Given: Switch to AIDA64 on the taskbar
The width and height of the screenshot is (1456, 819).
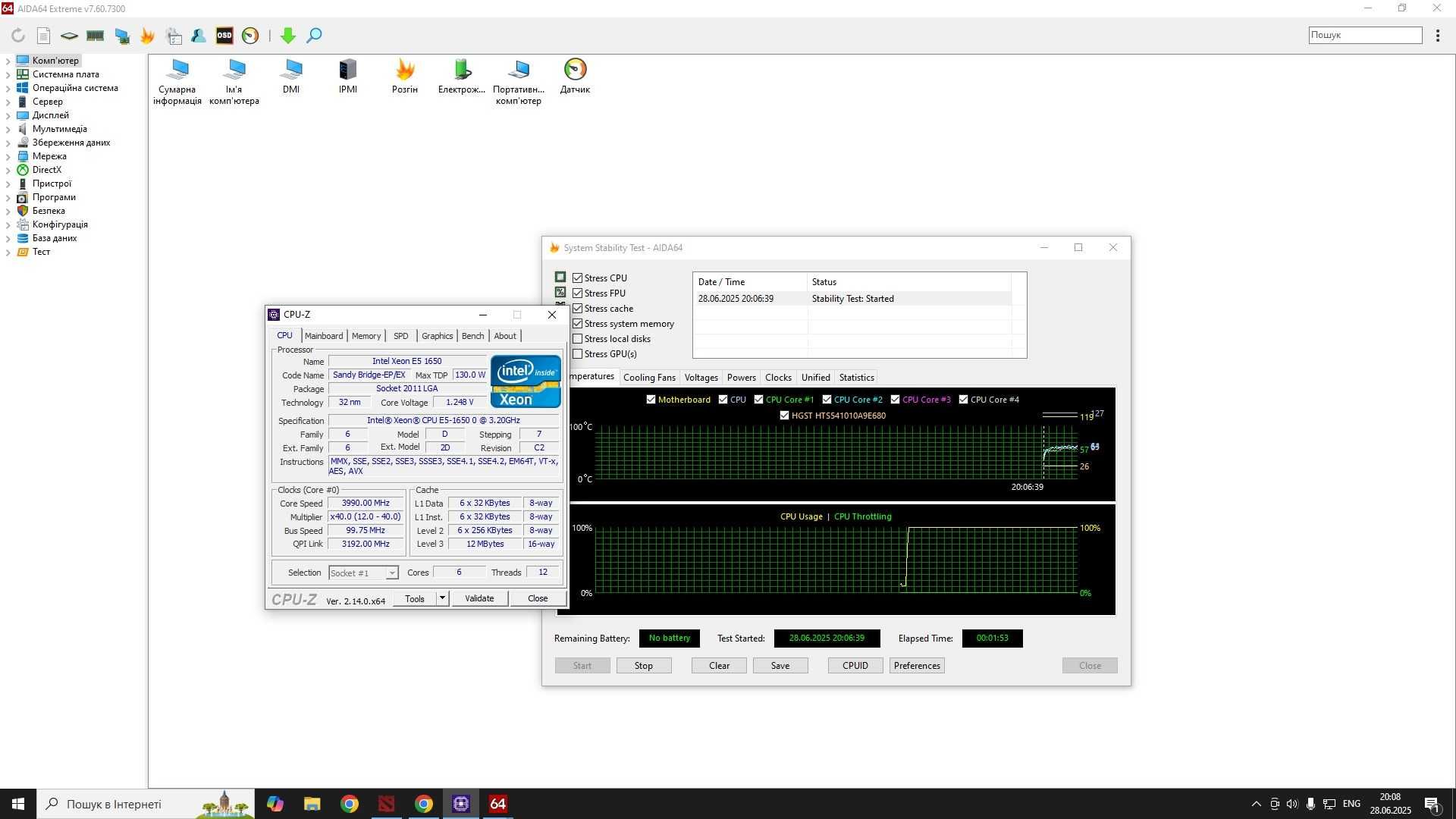Looking at the screenshot, I should [x=497, y=804].
